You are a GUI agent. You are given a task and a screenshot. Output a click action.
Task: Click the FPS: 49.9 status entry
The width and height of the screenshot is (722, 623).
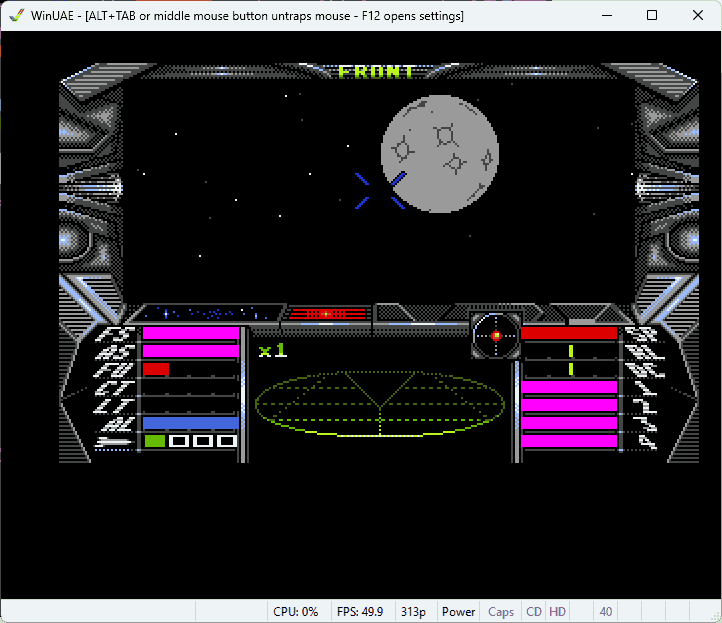tap(360, 611)
